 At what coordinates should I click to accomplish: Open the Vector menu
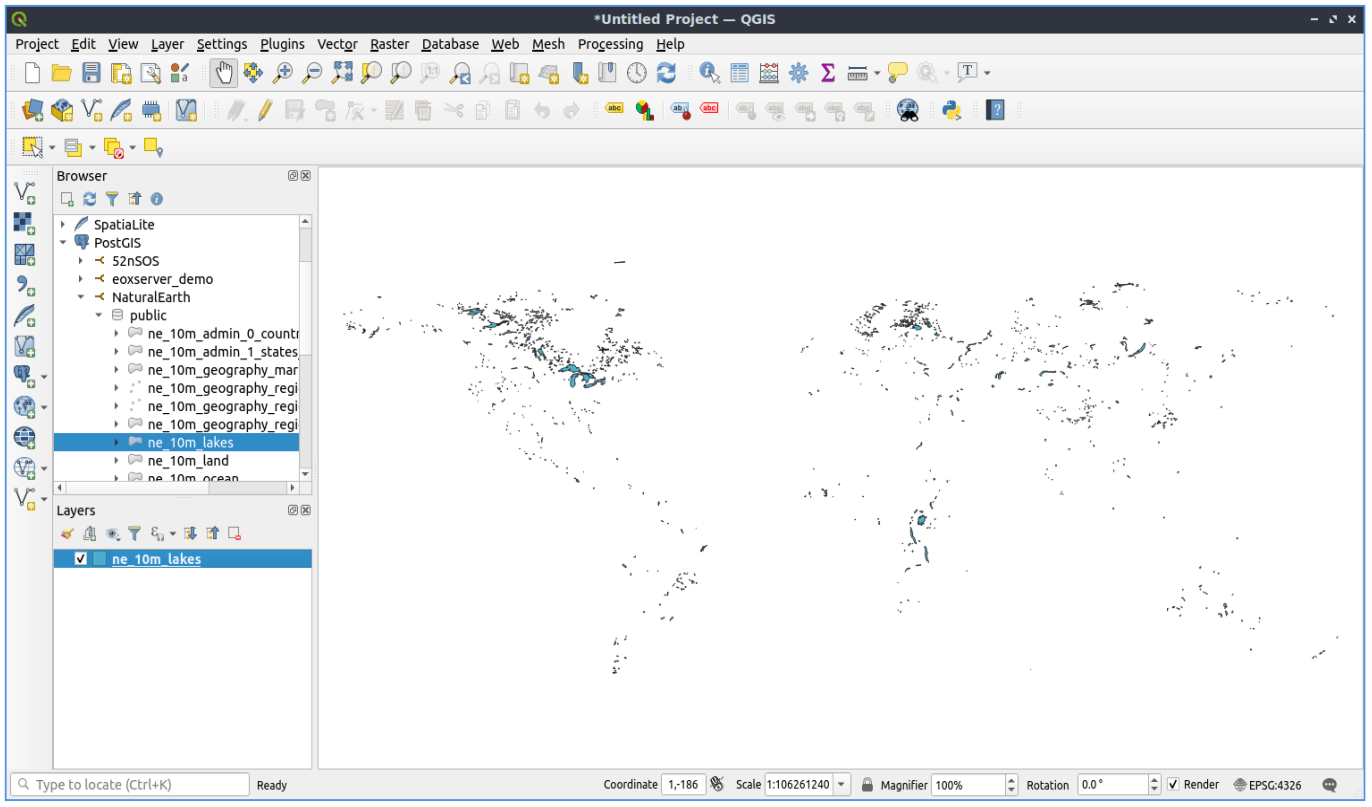[337, 44]
